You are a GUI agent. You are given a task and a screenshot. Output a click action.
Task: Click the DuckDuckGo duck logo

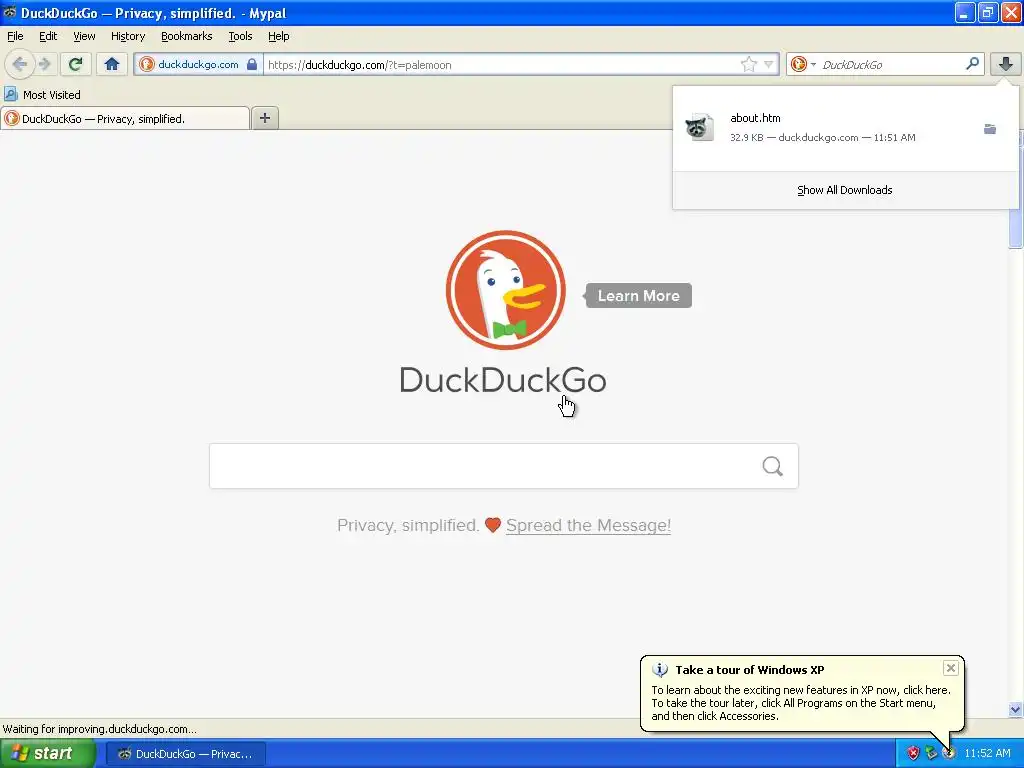[x=505, y=290]
